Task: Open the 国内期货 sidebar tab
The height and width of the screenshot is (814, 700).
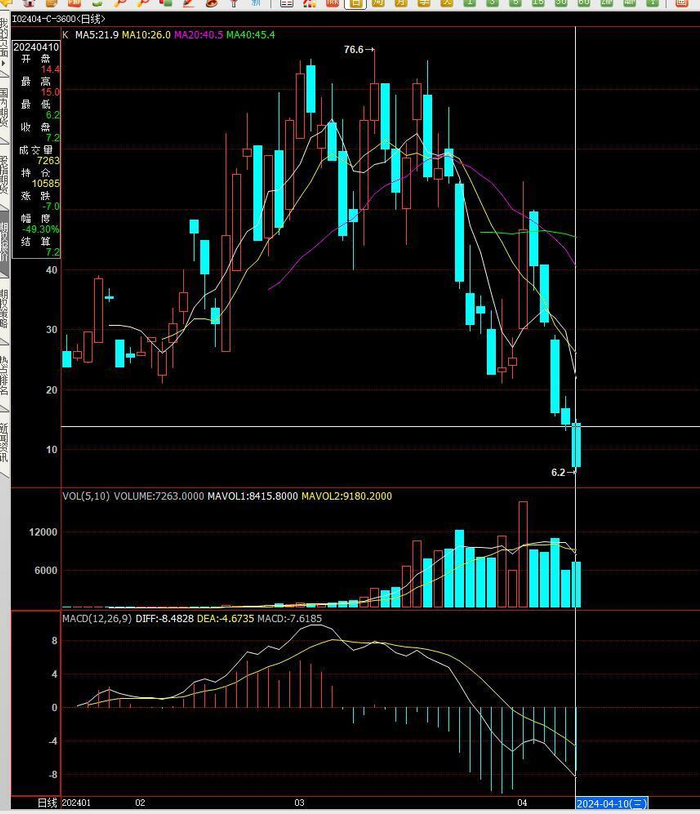Action: pos(4,108)
